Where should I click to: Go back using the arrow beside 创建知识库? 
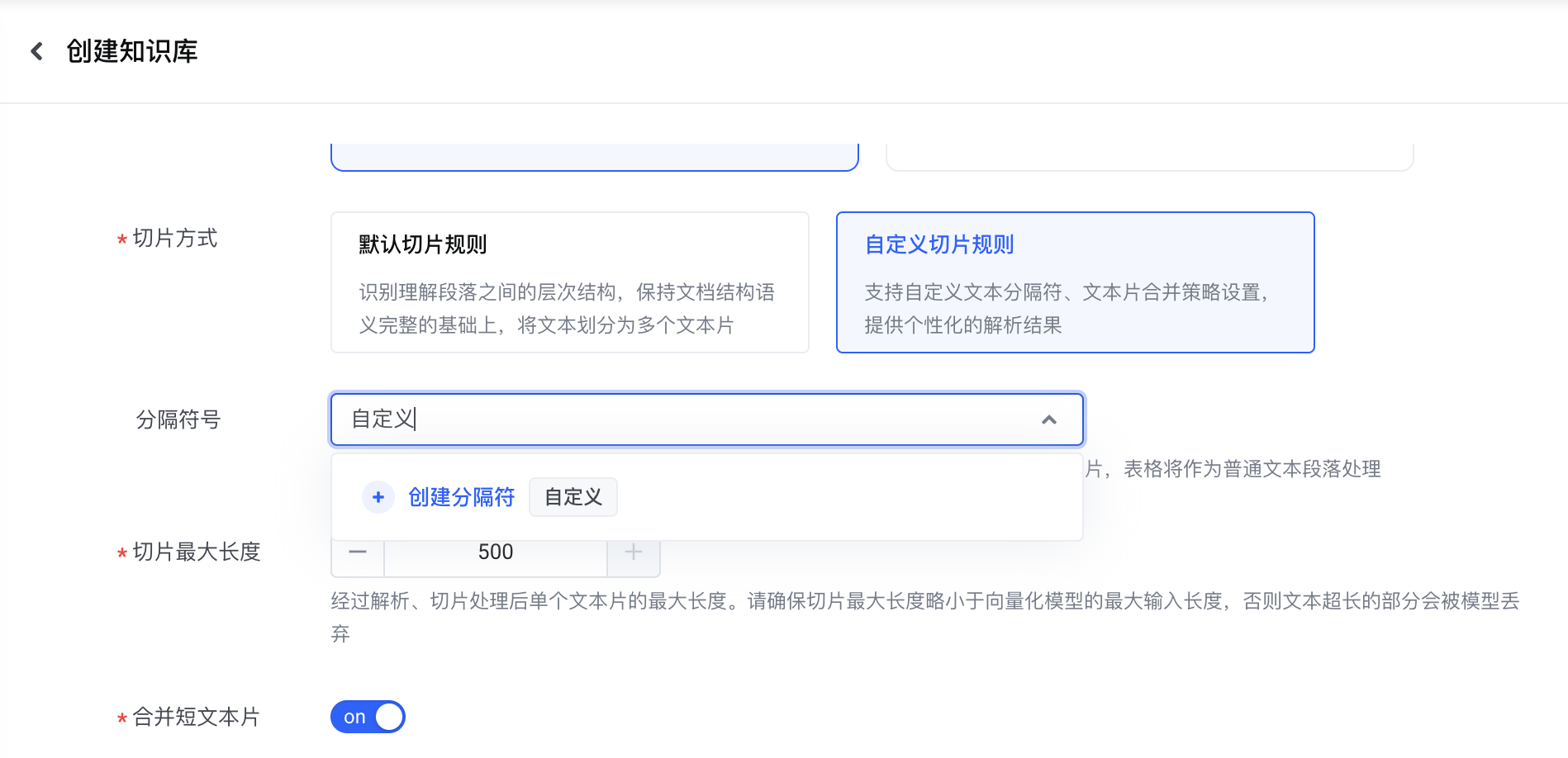point(36,51)
